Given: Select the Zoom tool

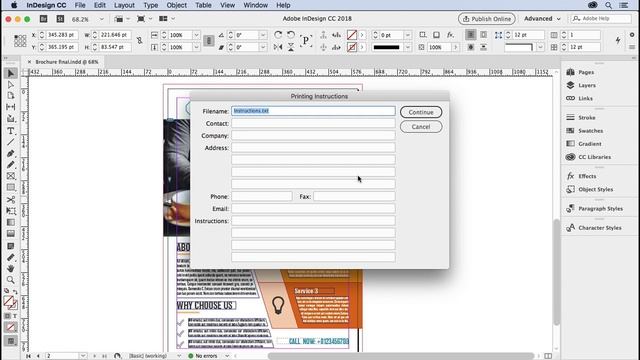Looking at the screenshot, I should click(11, 280).
